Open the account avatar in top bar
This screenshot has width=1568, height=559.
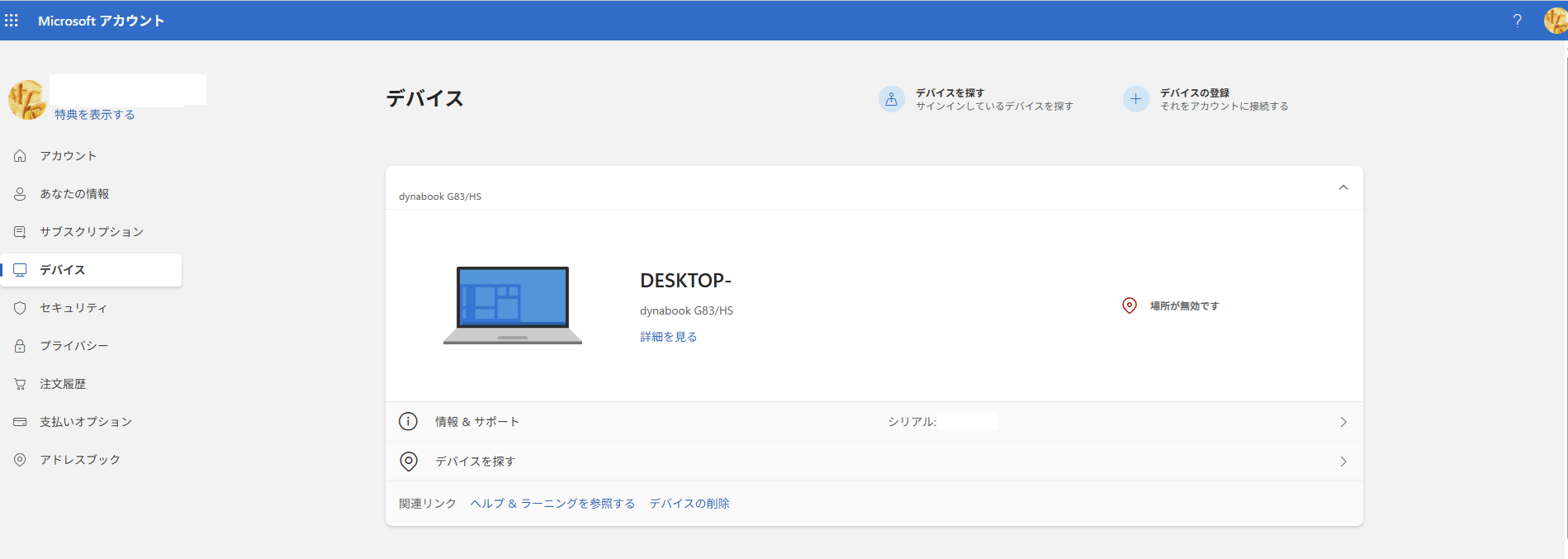point(1556,21)
